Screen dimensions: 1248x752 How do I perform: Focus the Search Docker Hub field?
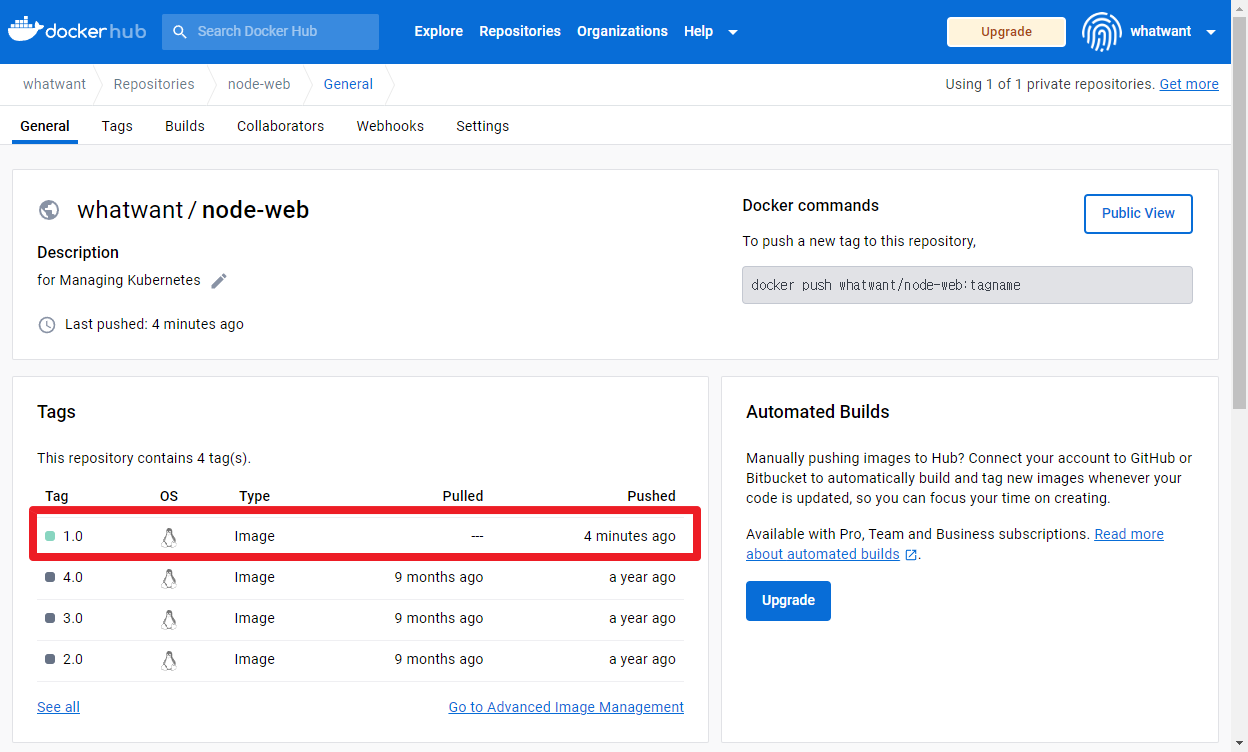(x=270, y=32)
